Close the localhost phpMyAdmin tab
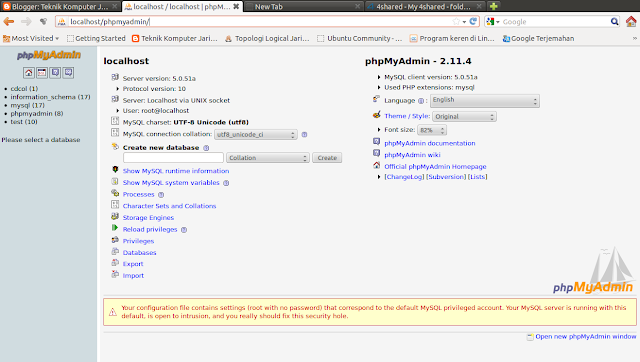This screenshot has height=362, width=640. pos(236,7)
